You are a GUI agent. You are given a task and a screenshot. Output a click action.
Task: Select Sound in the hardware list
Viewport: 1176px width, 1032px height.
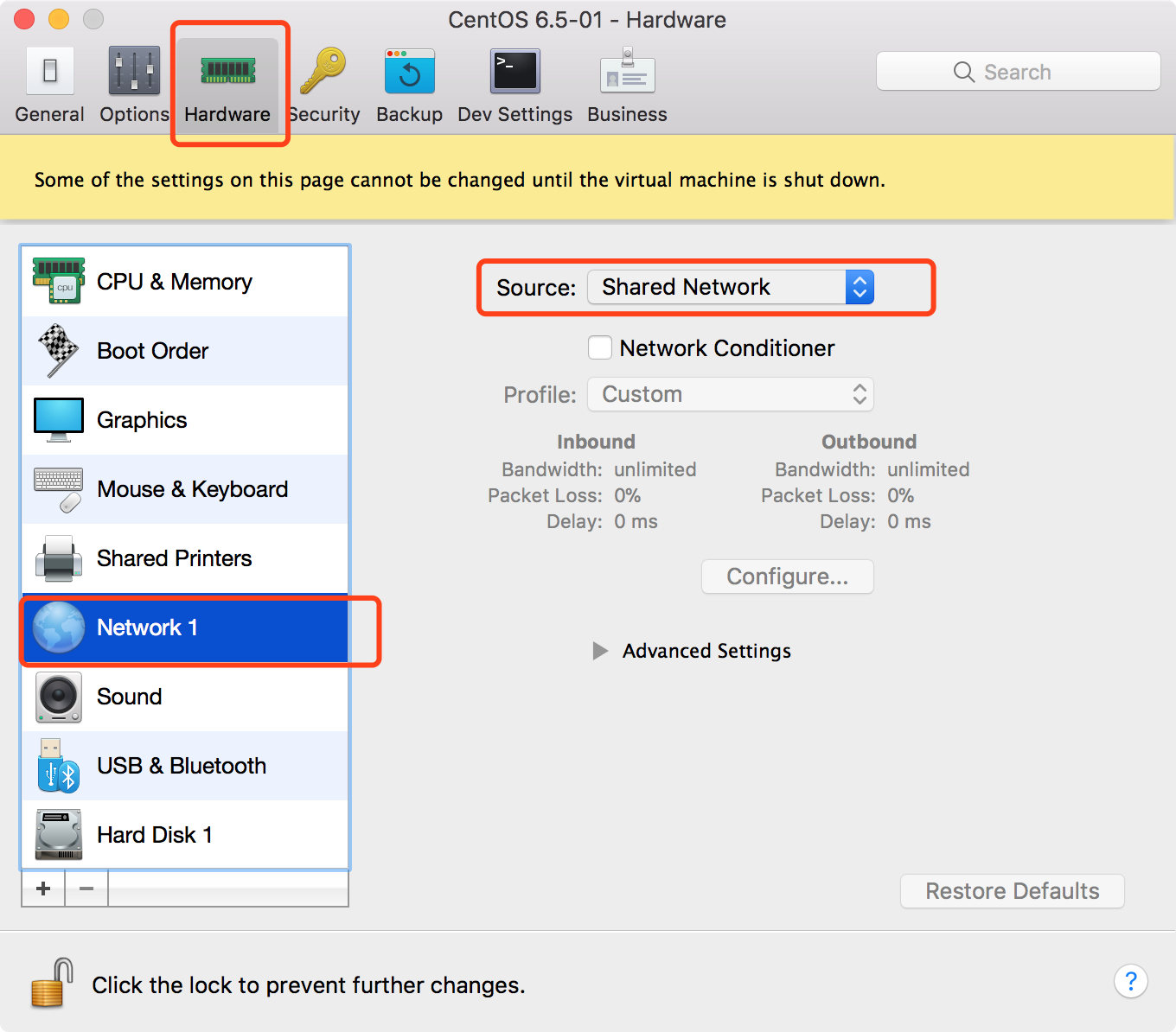click(185, 697)
